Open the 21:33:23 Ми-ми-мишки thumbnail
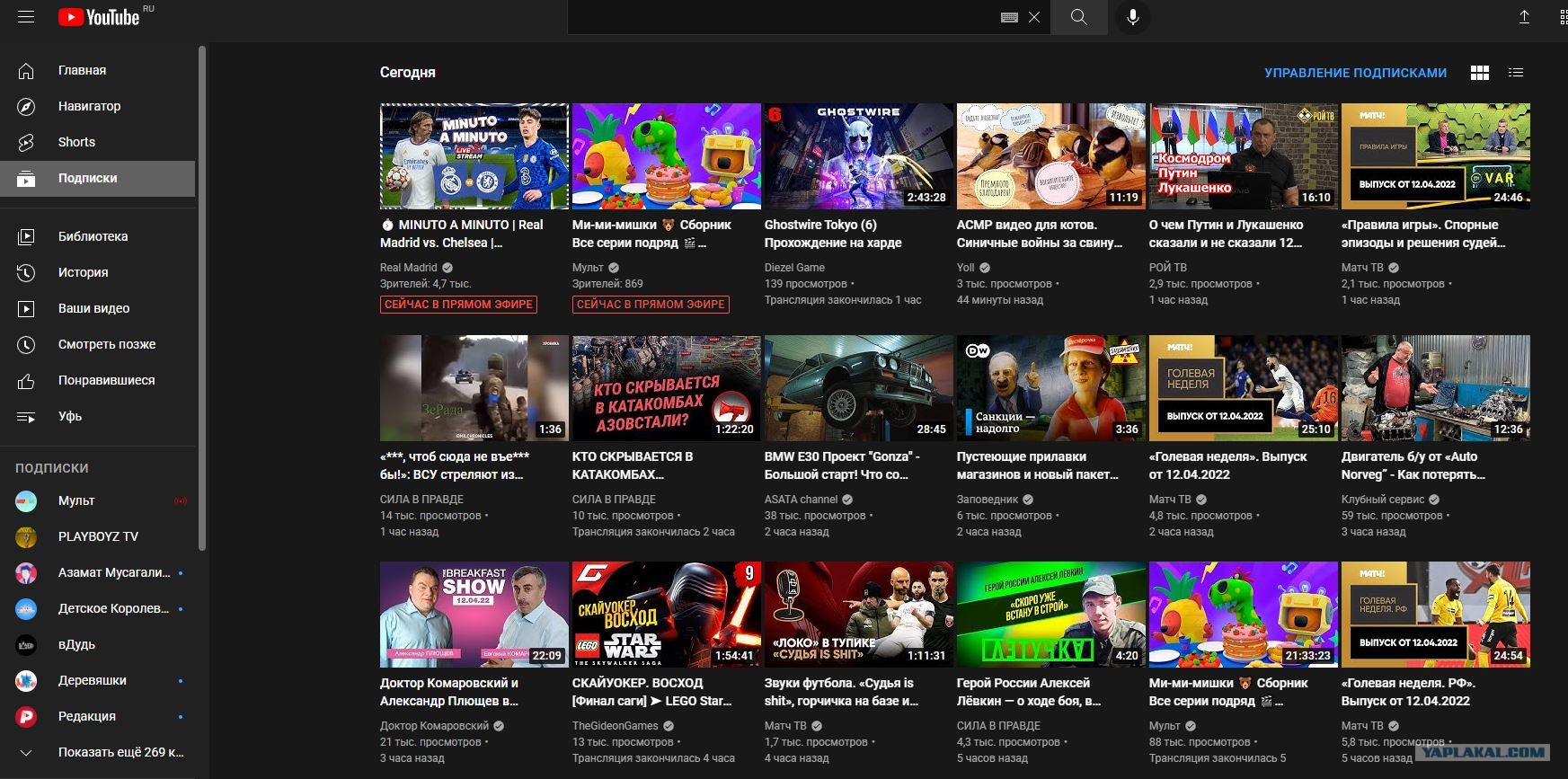This screenshot has width=1568, height=779. click(x=1244, y=615)
